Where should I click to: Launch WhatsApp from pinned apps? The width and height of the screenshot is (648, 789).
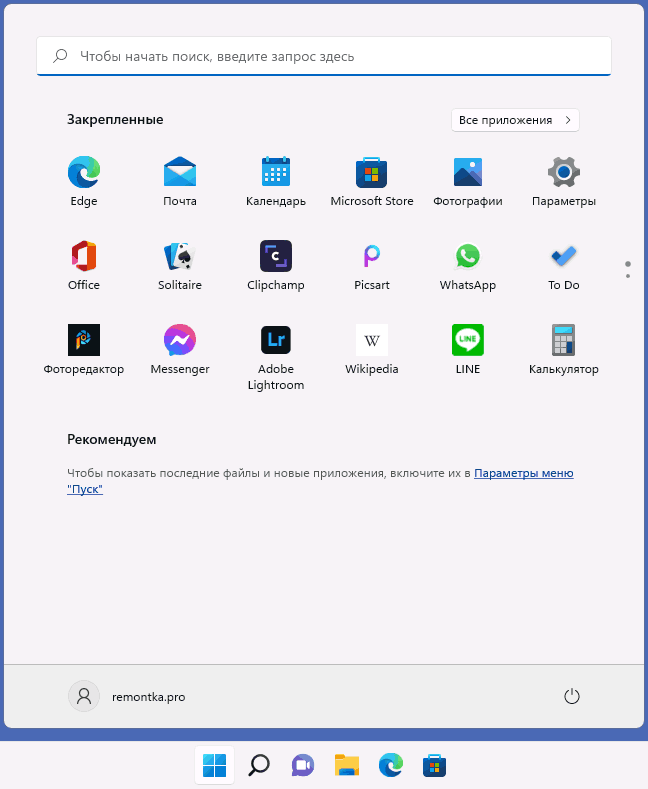point(468,266)
